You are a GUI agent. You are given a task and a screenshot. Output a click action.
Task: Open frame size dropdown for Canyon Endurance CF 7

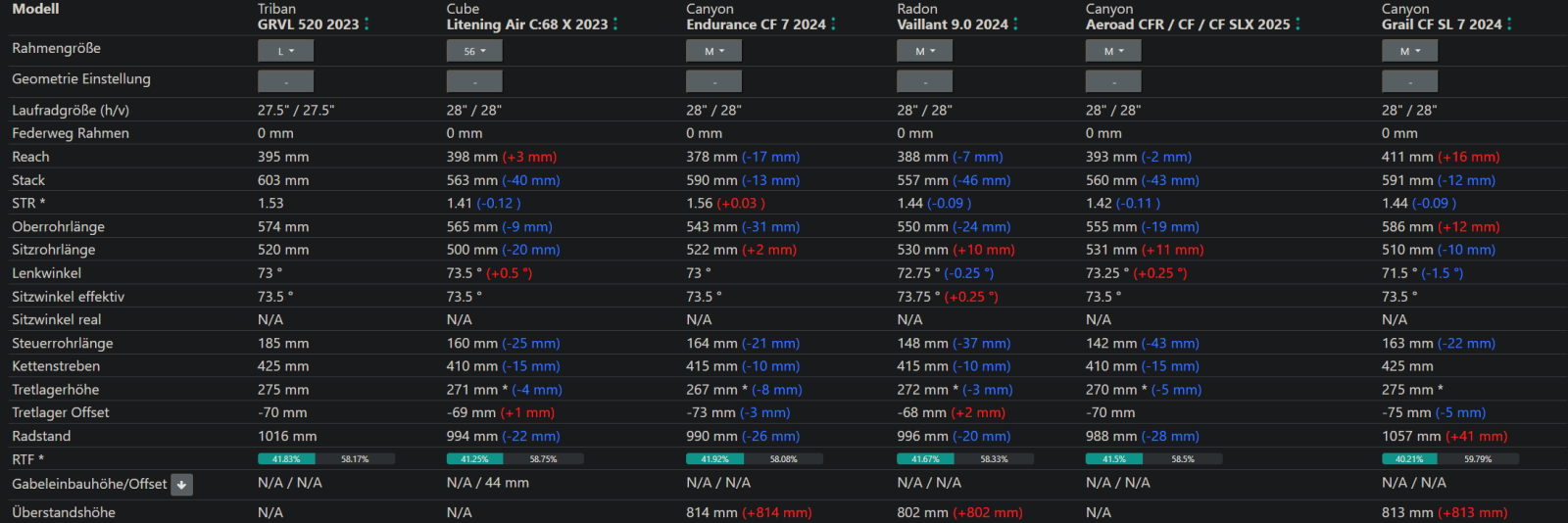(713, 51)
